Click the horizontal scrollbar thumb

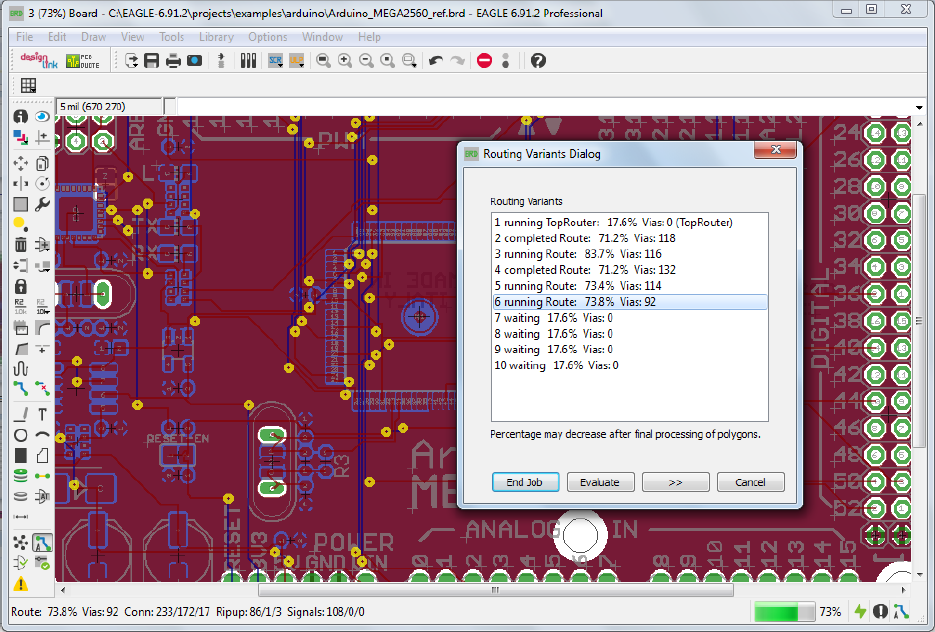pyautogui.click(x=496, y=590)
